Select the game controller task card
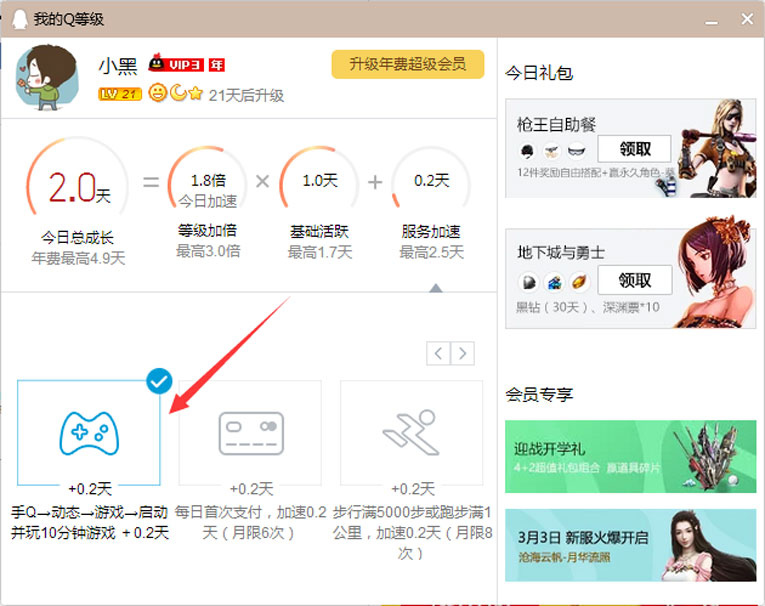 tap(89, 433)
